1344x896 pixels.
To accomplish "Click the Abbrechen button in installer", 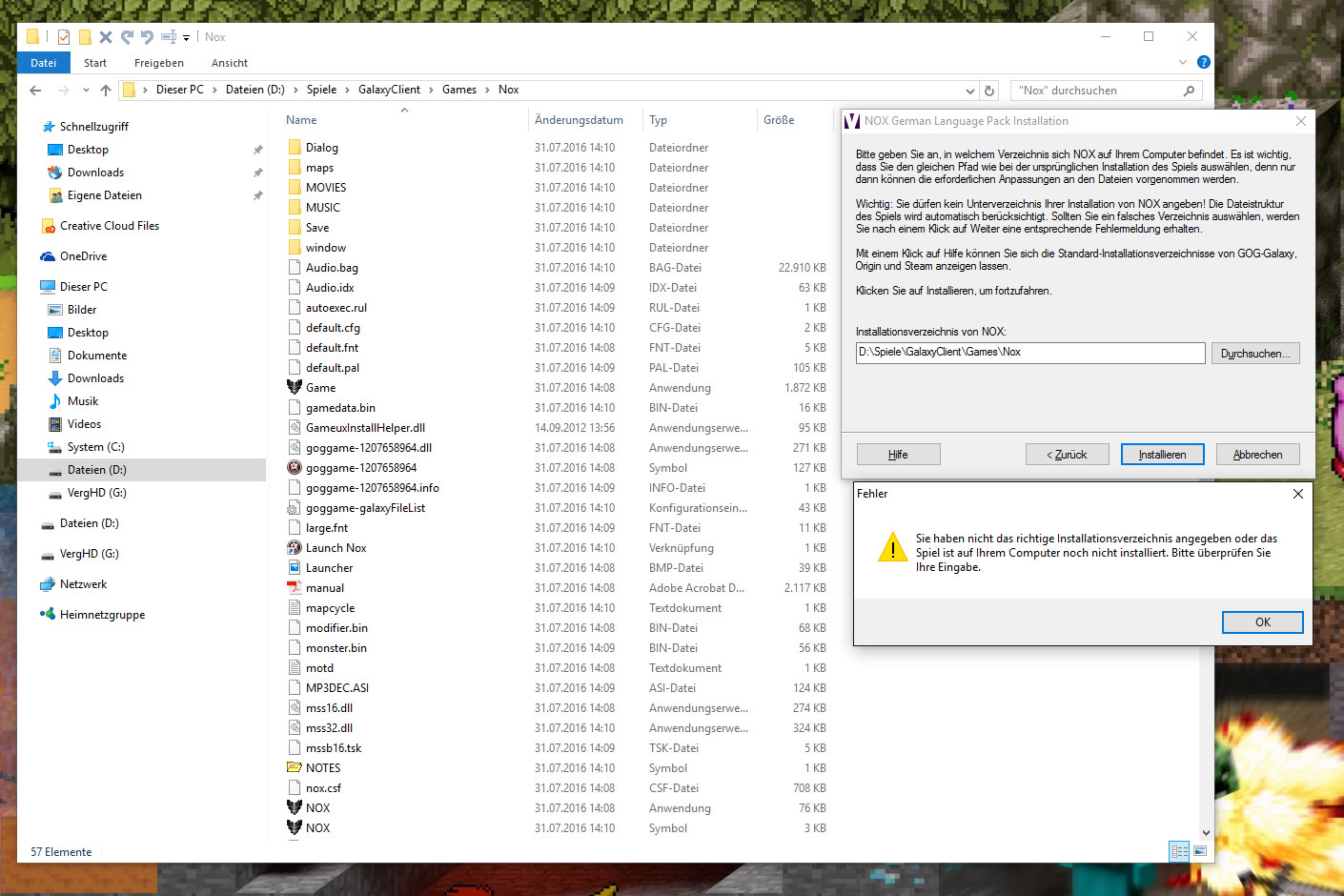I will tap(1257, 455).
